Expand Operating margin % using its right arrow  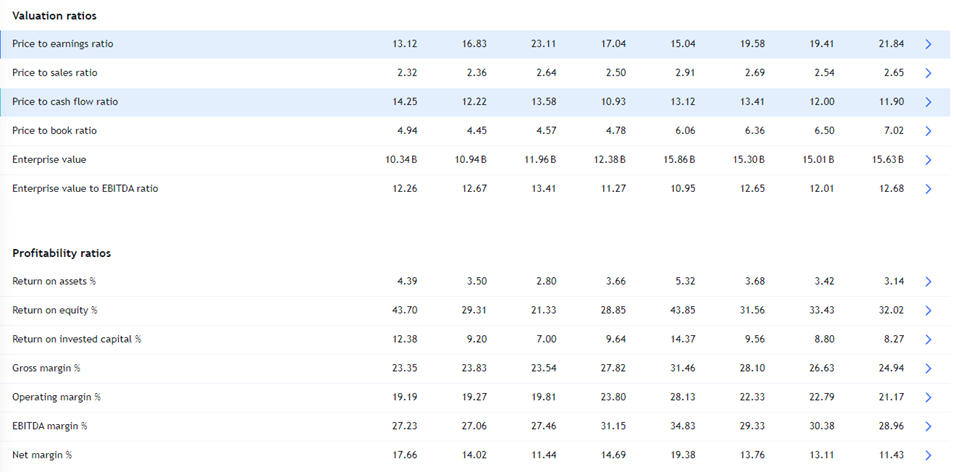point(928,398)
